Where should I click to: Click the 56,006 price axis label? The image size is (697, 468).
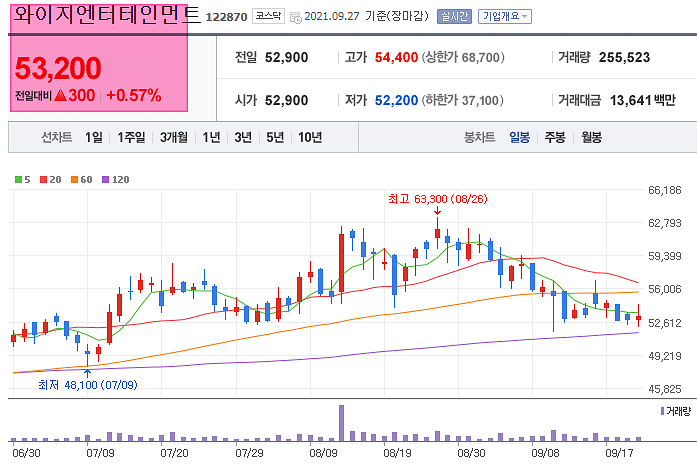[x=665, y=289]
